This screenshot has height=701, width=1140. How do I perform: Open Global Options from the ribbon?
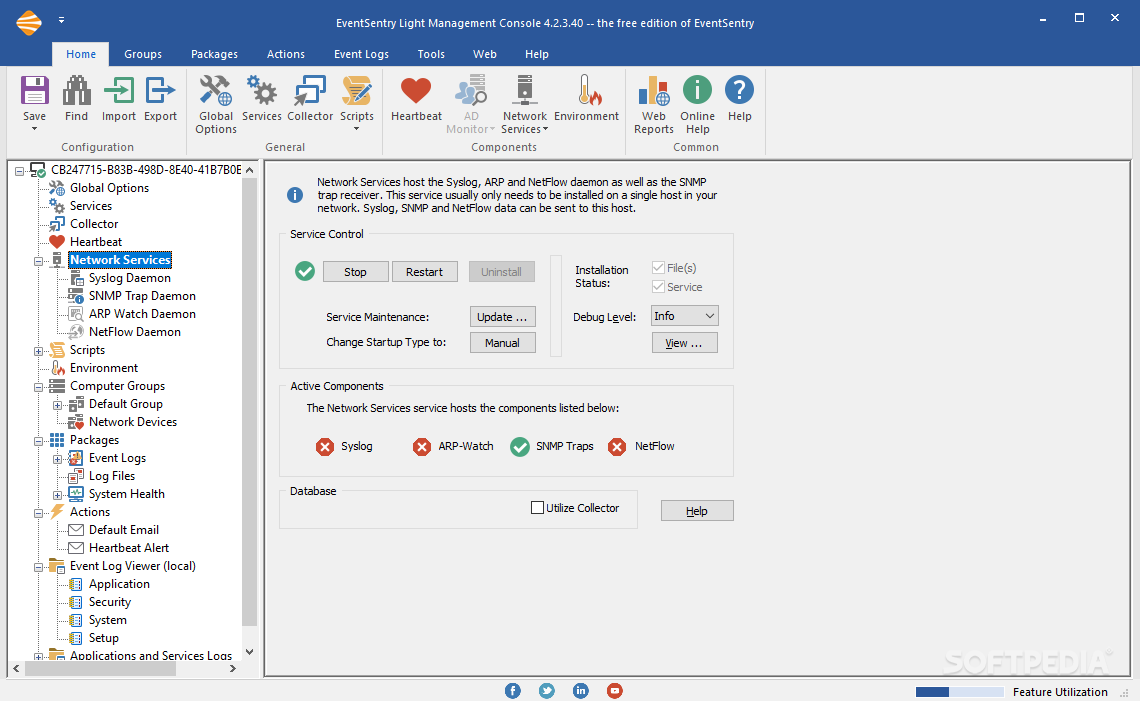pyautogui.click(x=215, y=91)
